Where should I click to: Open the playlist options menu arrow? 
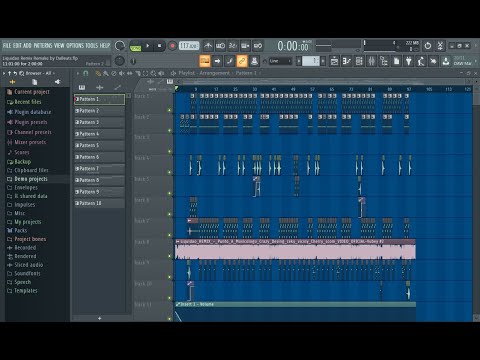[78, 73]
